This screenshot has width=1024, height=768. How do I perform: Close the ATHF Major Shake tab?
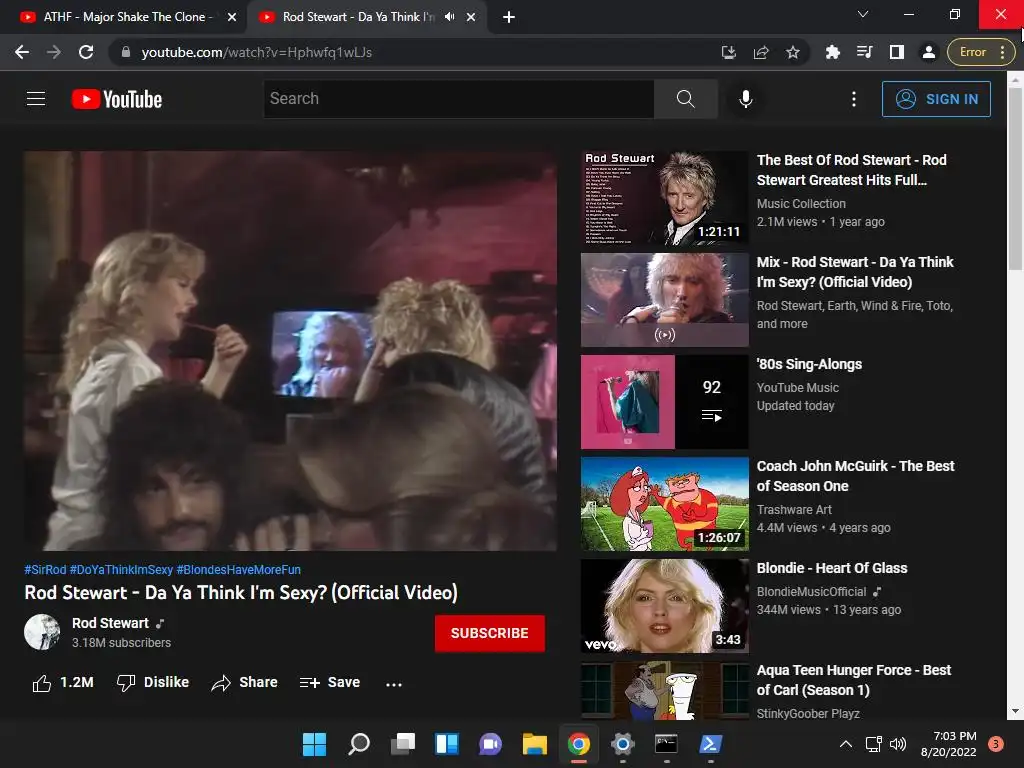[232, 17]
